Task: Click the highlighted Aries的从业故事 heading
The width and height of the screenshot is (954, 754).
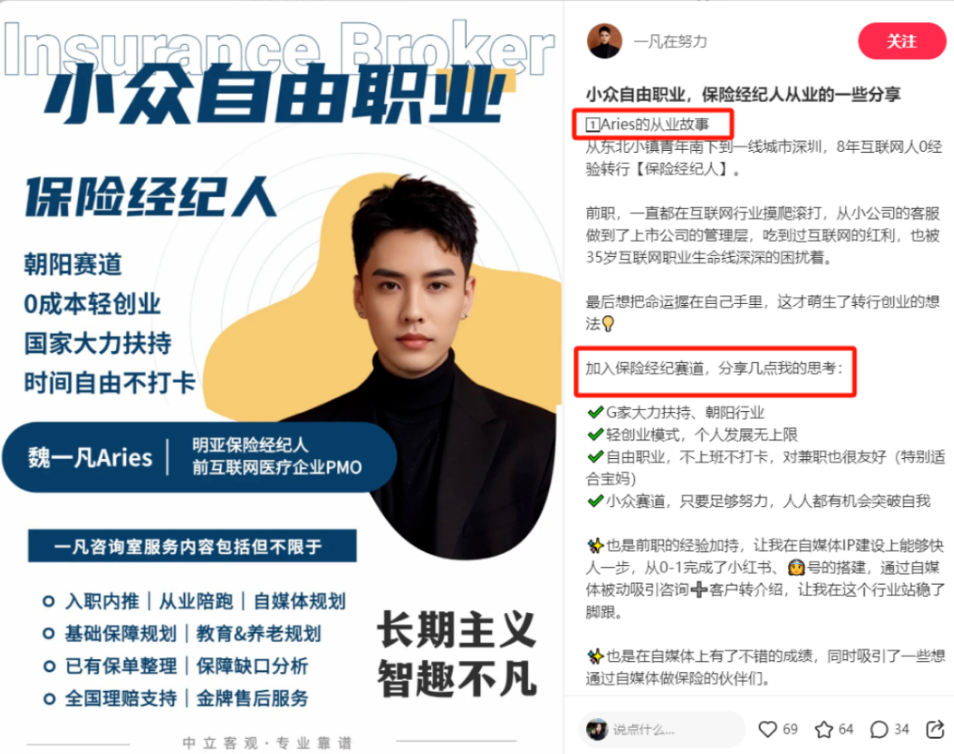Action: click(x=647, y=125)
